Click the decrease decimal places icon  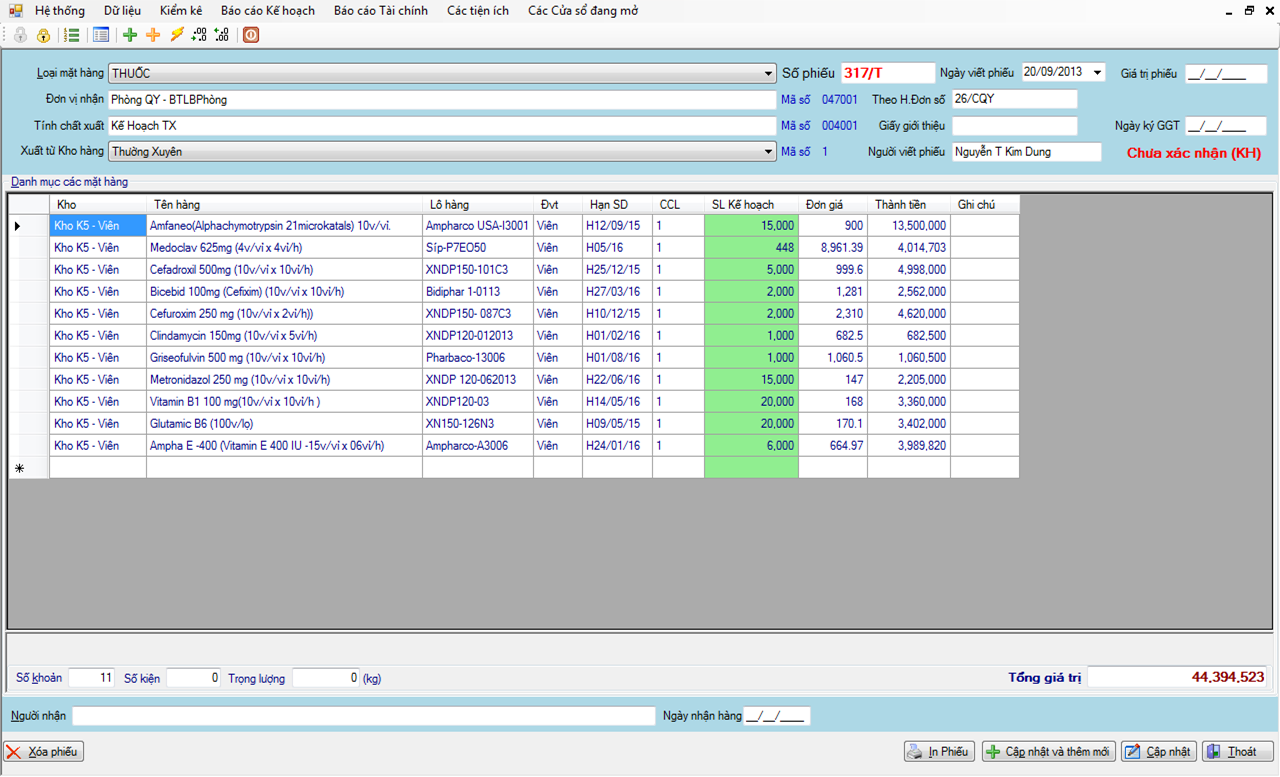(x=222, y=35)
